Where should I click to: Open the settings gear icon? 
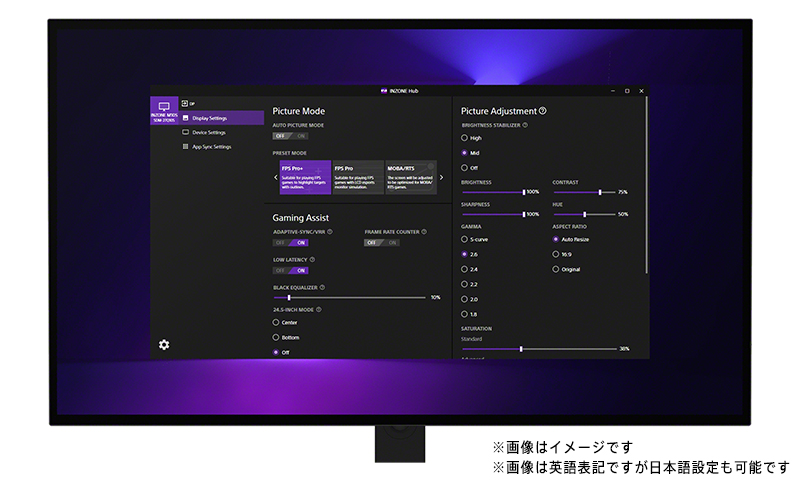tap(164, 345)
